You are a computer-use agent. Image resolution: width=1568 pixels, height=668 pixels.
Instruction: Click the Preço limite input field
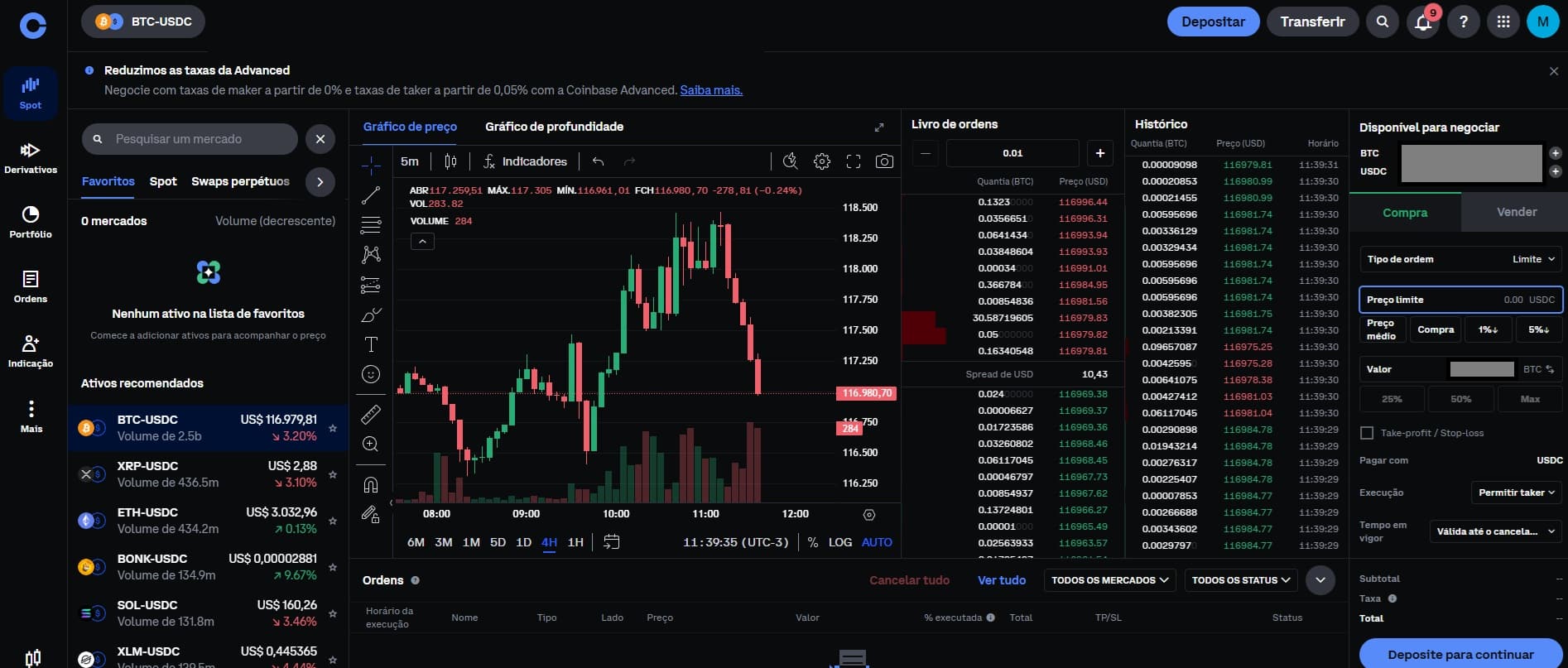[1460, 300]
